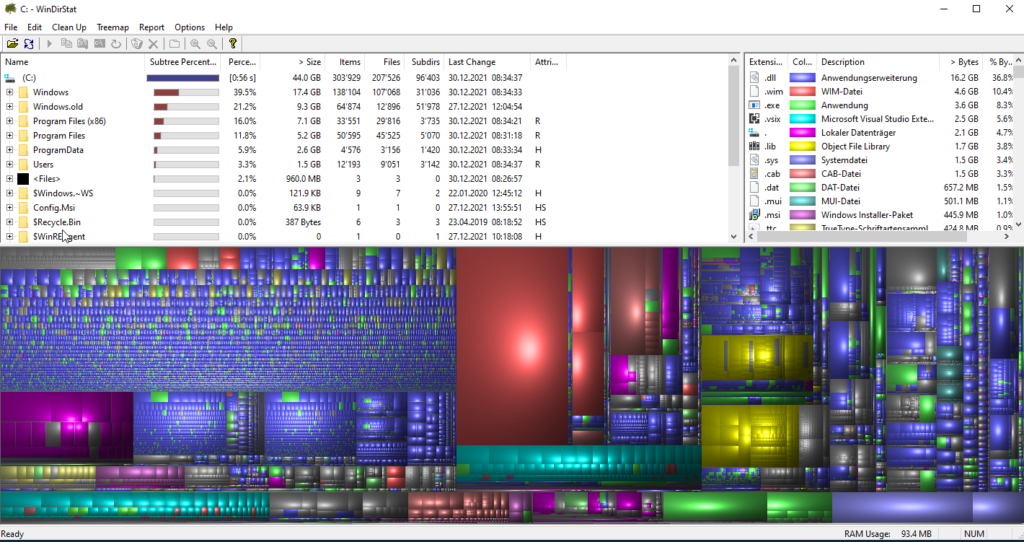Screen dimensions: 1024x542
Task: Click the .lib file type icon
Action: pyautogui.click(x=754, y=146)
